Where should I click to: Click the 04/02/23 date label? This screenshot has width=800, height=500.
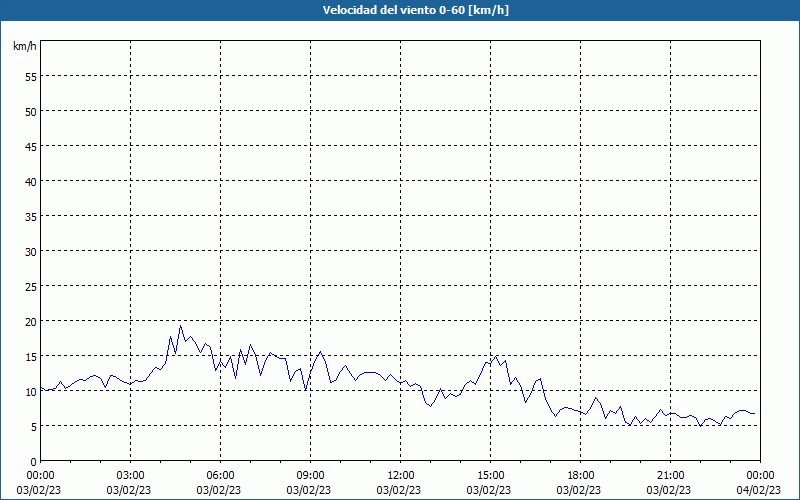(759, 490)
